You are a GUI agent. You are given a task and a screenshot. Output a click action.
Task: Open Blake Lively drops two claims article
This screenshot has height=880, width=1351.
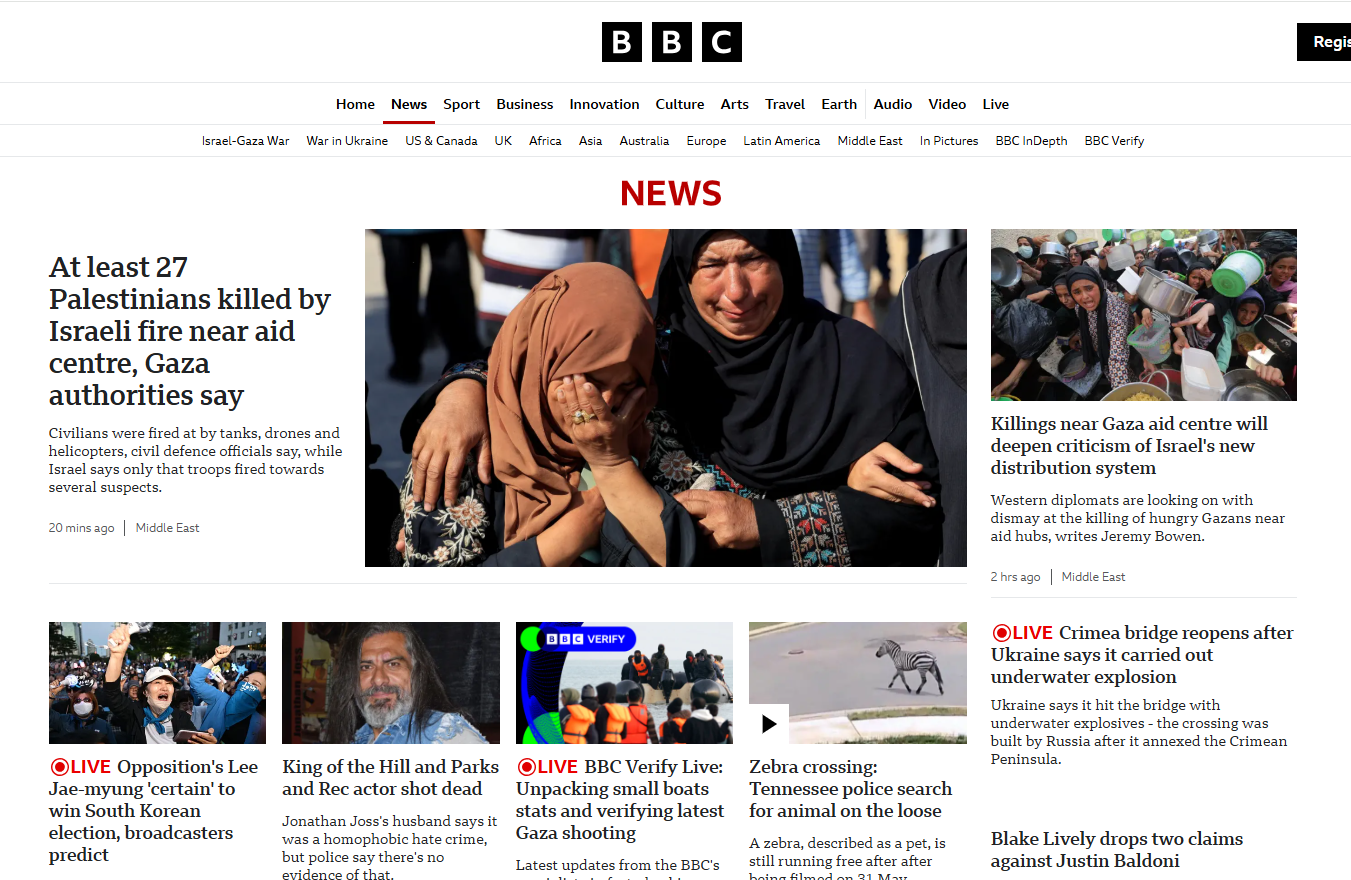pyautogui.click(x=1117, y=850)
